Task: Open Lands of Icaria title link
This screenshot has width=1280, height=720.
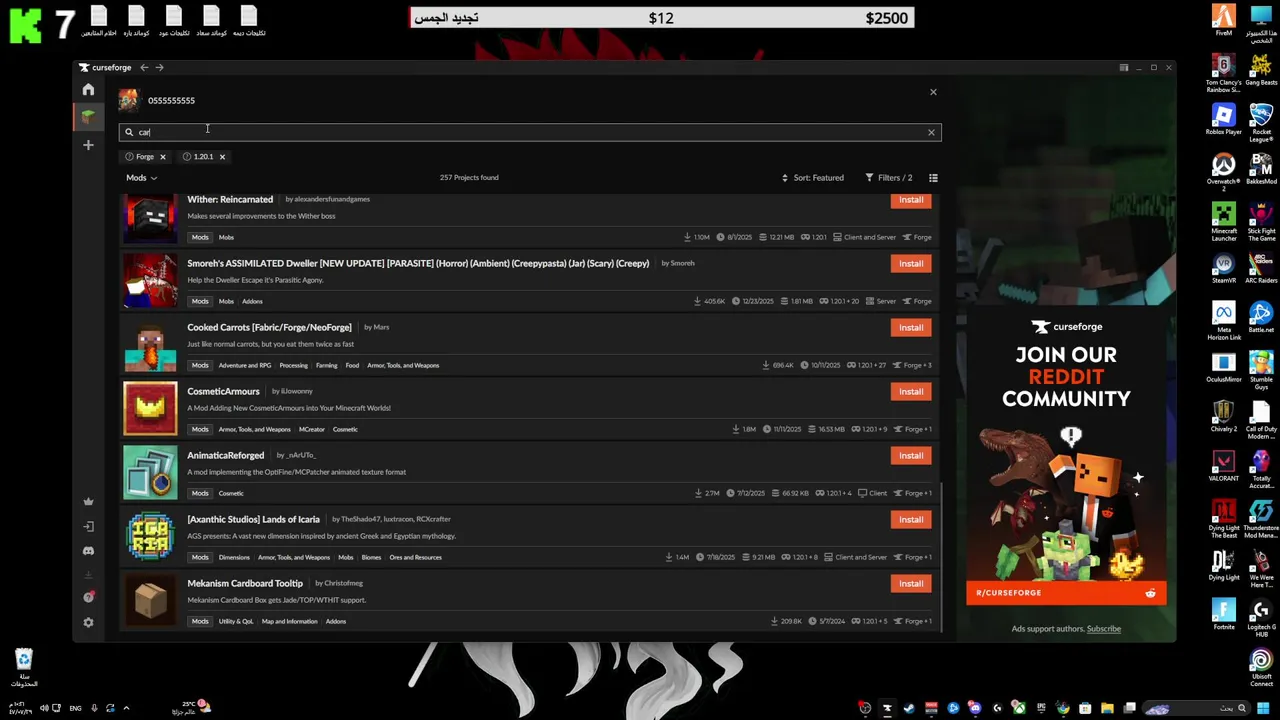Action: pos(253,519)
